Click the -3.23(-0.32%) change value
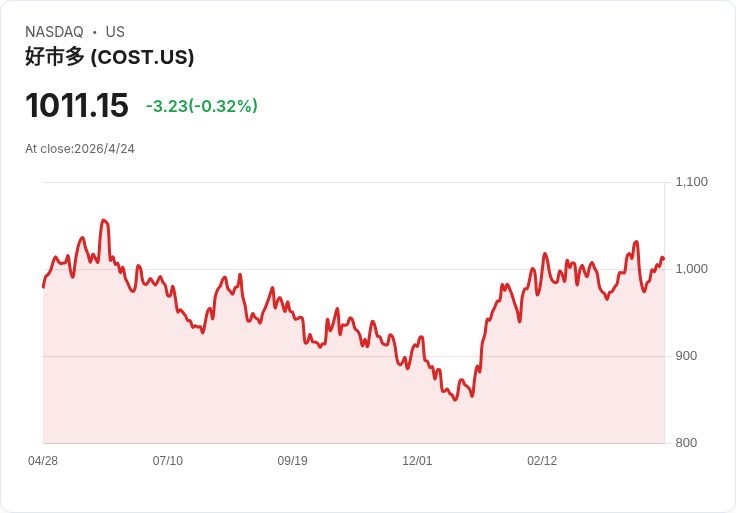Image resolution: width=736 pixels, height=513 pixels. pyautogui.click(x=202, y=106)
